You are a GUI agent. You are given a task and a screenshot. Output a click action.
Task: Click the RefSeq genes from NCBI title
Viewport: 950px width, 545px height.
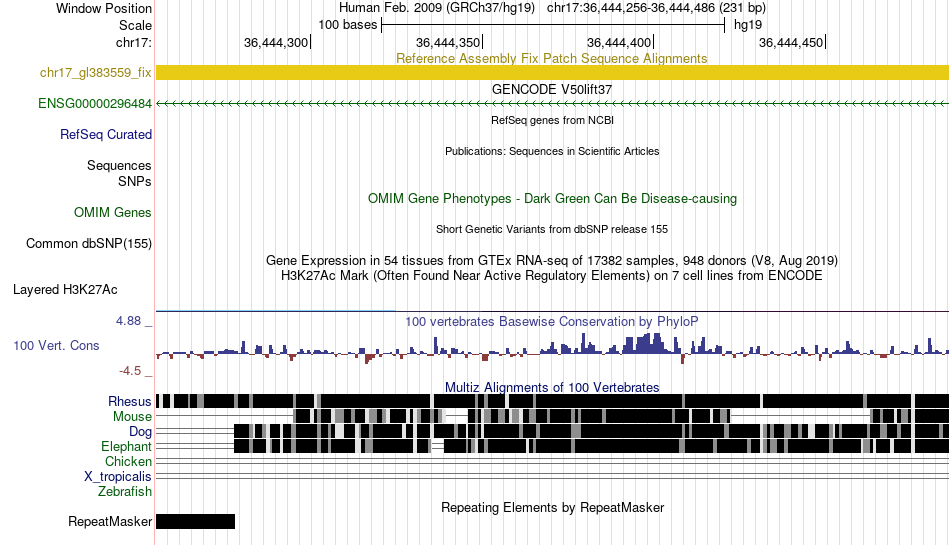[552, 120]
